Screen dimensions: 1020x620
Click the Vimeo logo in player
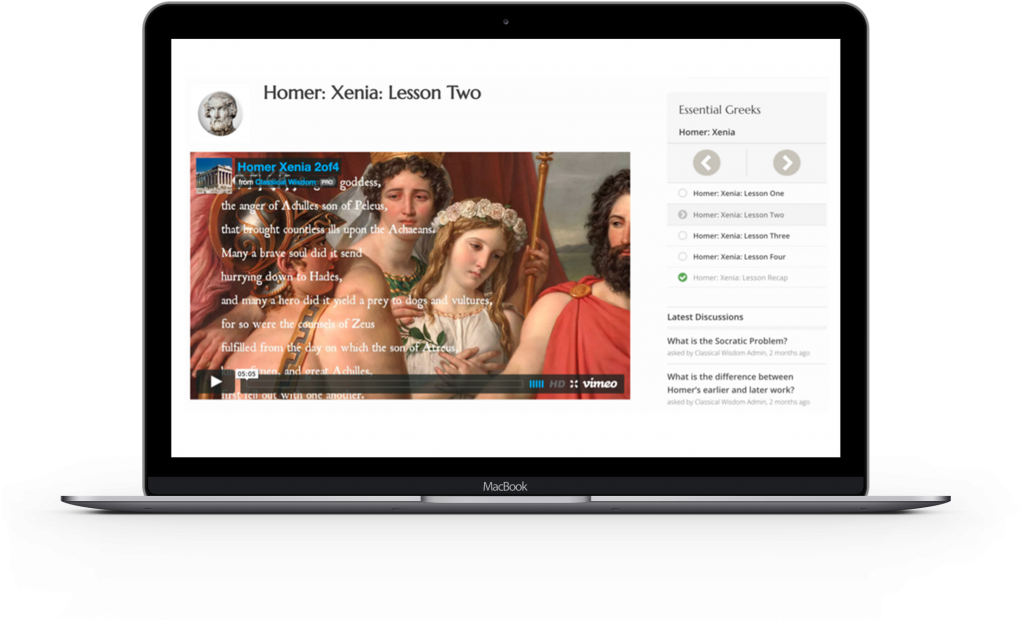pos(600,383)
